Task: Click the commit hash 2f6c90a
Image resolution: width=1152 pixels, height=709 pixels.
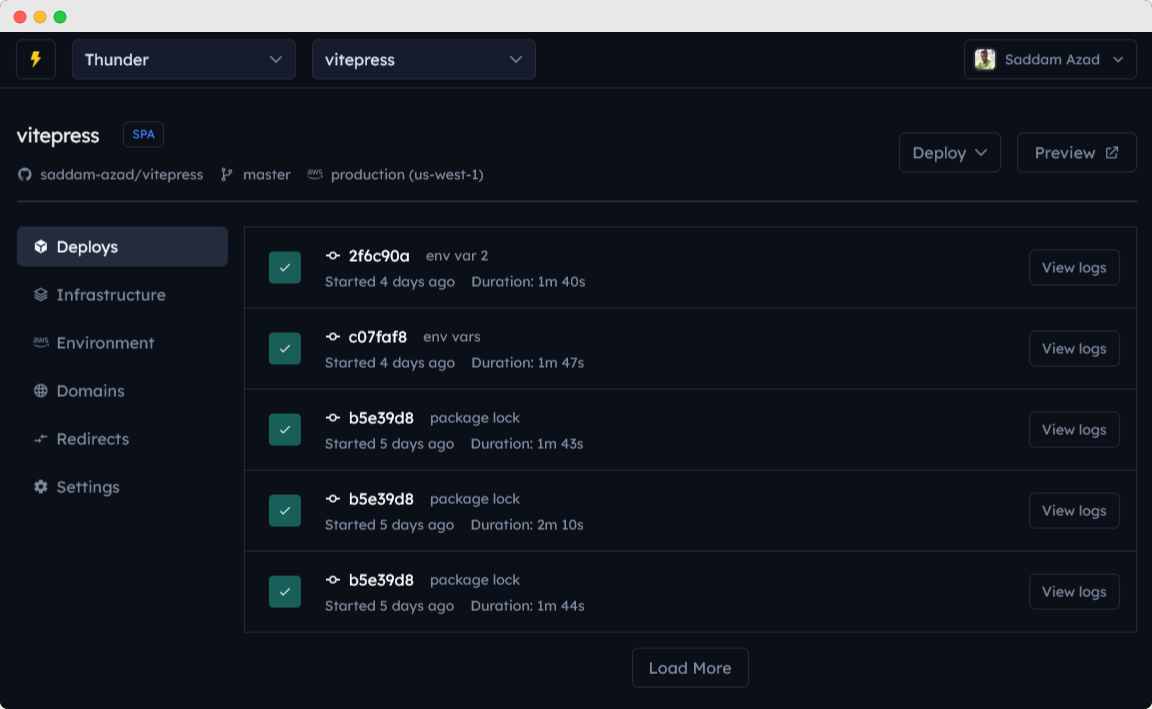Action: click(x=379, y=256)
